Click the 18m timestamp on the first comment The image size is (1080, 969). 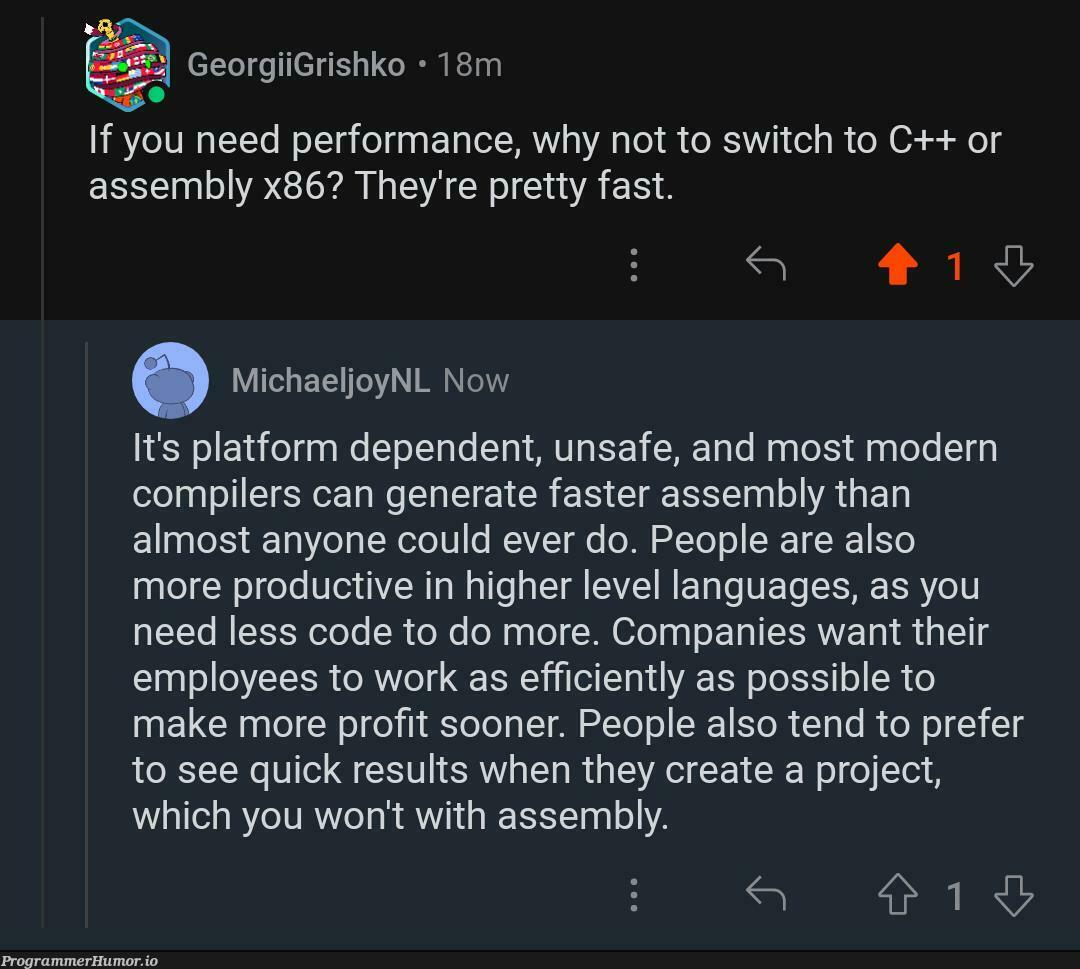click(469, 65)
